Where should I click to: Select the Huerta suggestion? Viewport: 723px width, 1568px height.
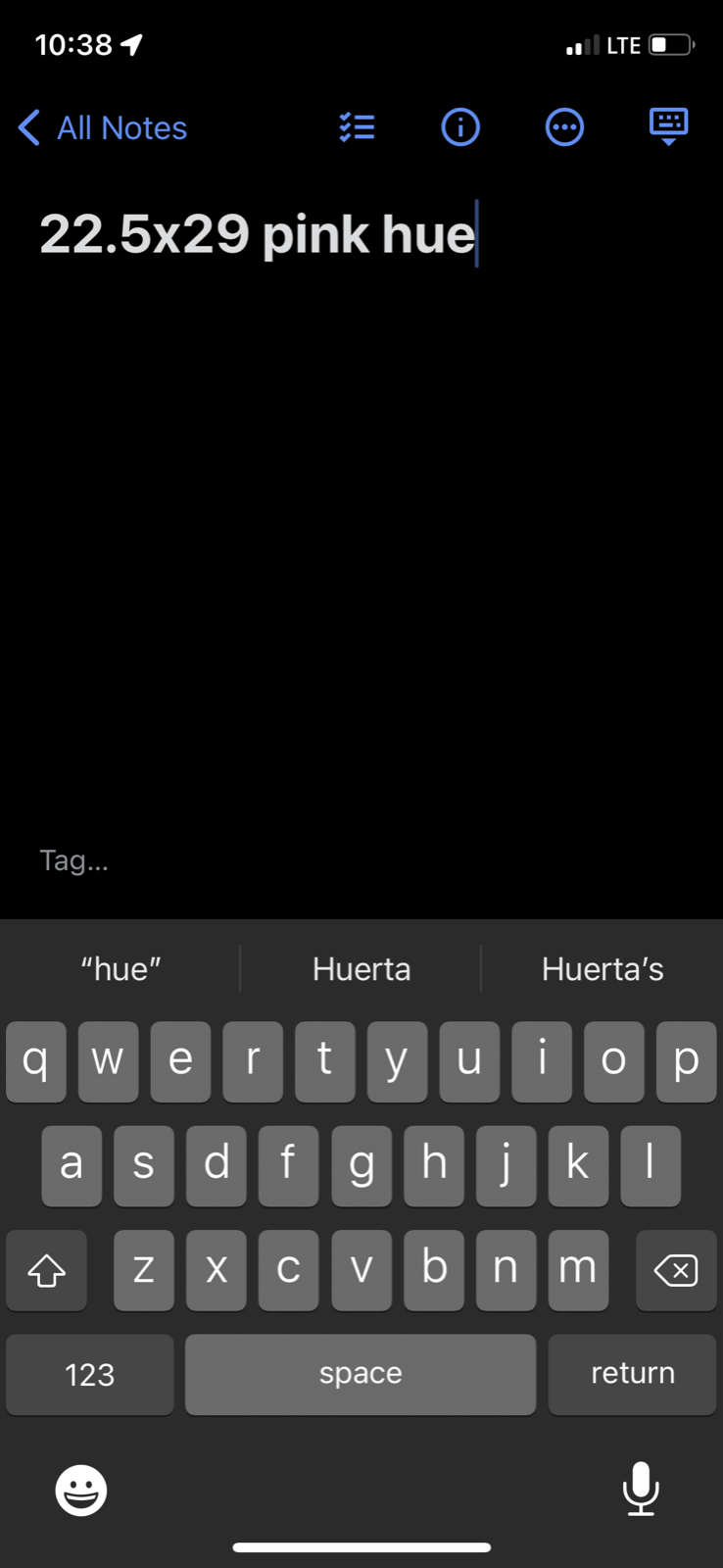[361, 969]
